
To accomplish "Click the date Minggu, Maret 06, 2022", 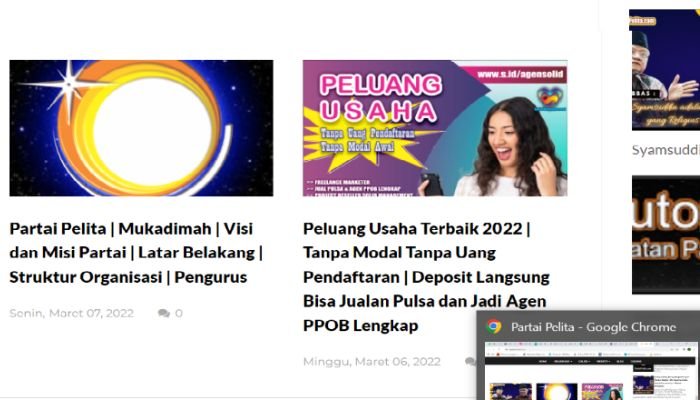I will pyautogui.click(x=372, y=362).
